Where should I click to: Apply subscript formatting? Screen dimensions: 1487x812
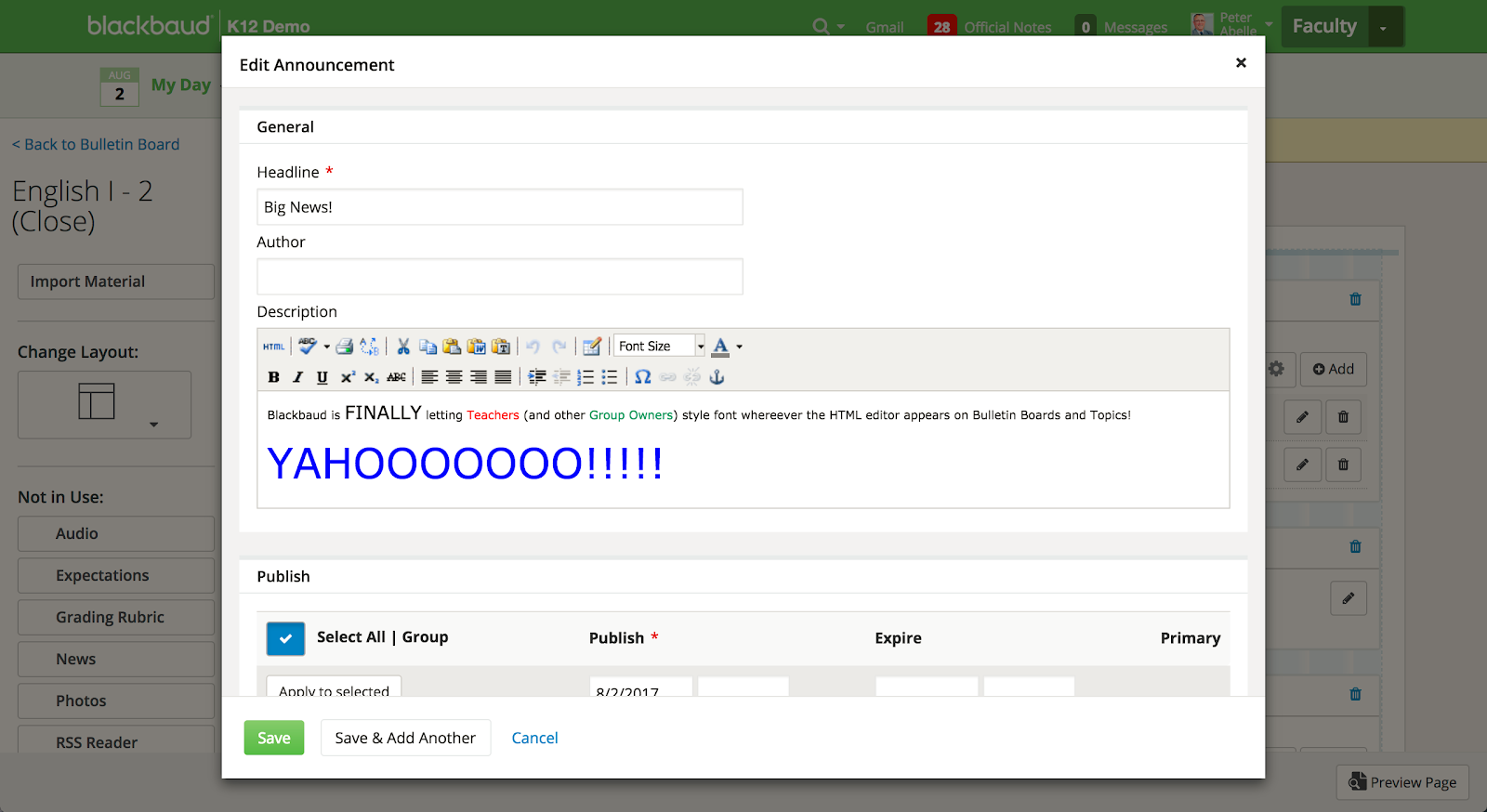[x=371, y=377]
